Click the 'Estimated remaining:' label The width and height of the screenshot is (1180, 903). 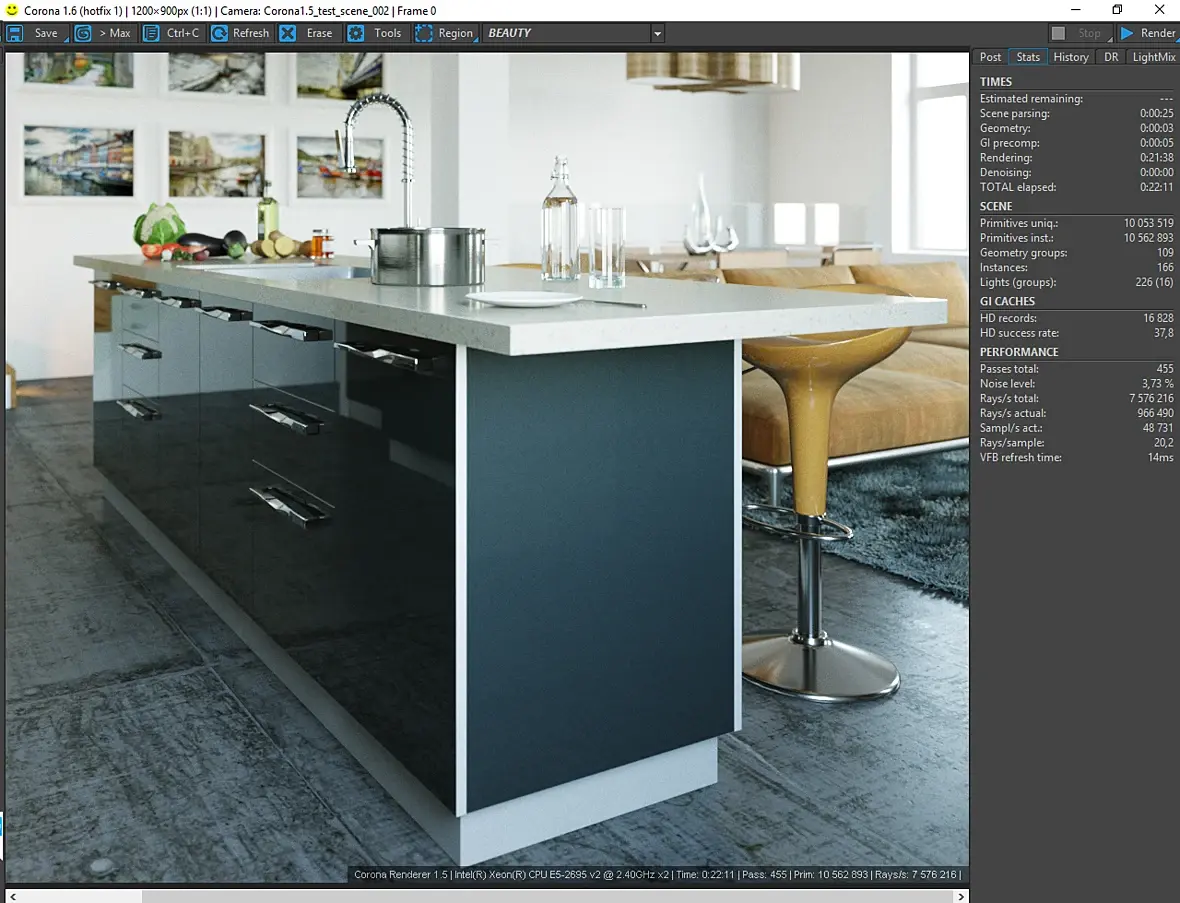pos(1031,99)
